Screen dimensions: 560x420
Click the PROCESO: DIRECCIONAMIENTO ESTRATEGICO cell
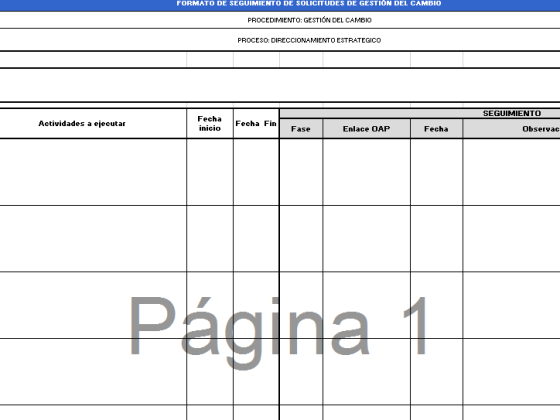pyautogui.click(x=280, y=40)
